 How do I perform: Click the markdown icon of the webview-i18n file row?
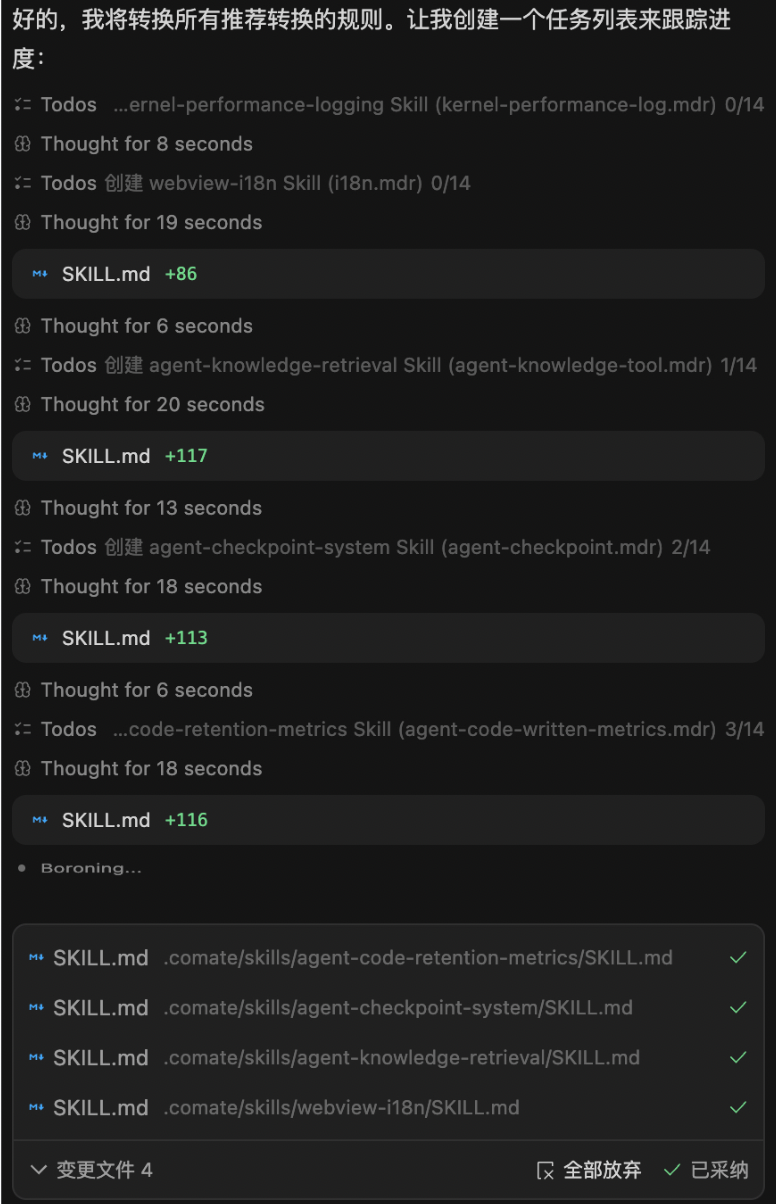point(36,1108)
